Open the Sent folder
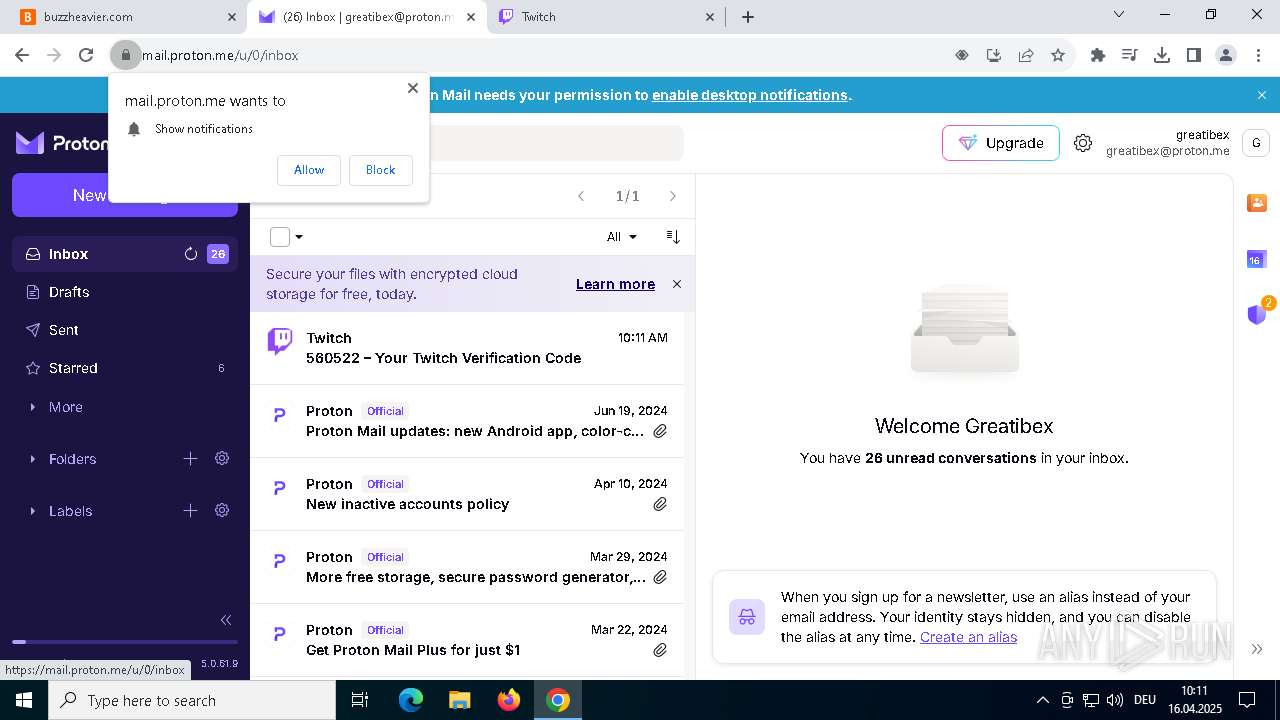This screenshot has width=1280, height=720. tap(125, 330)
